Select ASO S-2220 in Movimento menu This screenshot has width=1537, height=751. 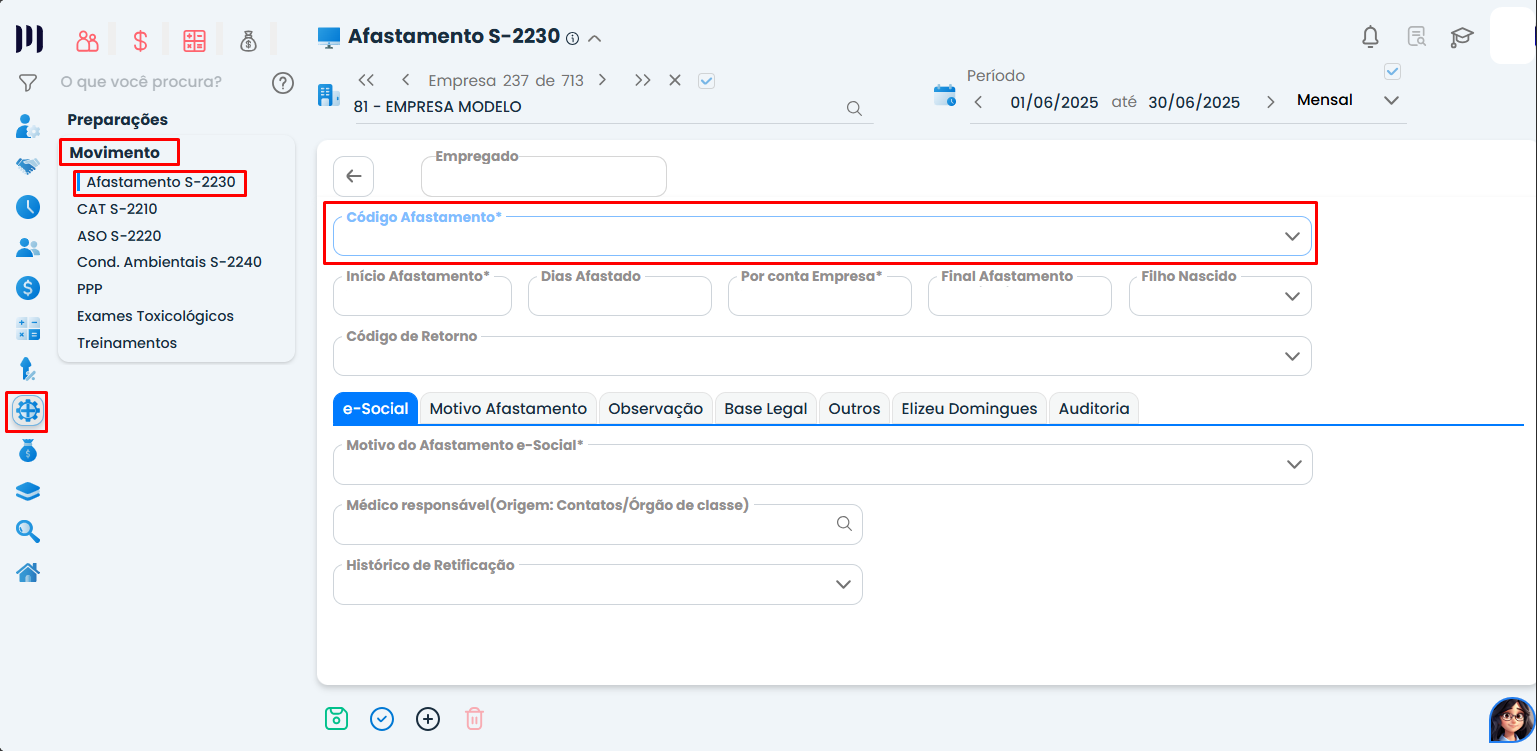(119, 236)
